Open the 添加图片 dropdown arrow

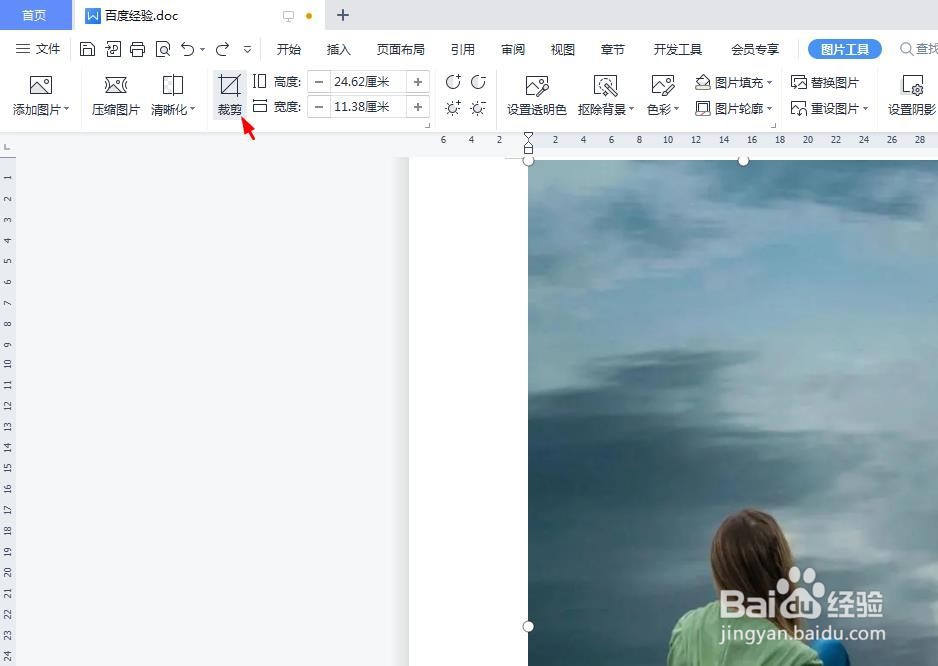coord(66,109)
